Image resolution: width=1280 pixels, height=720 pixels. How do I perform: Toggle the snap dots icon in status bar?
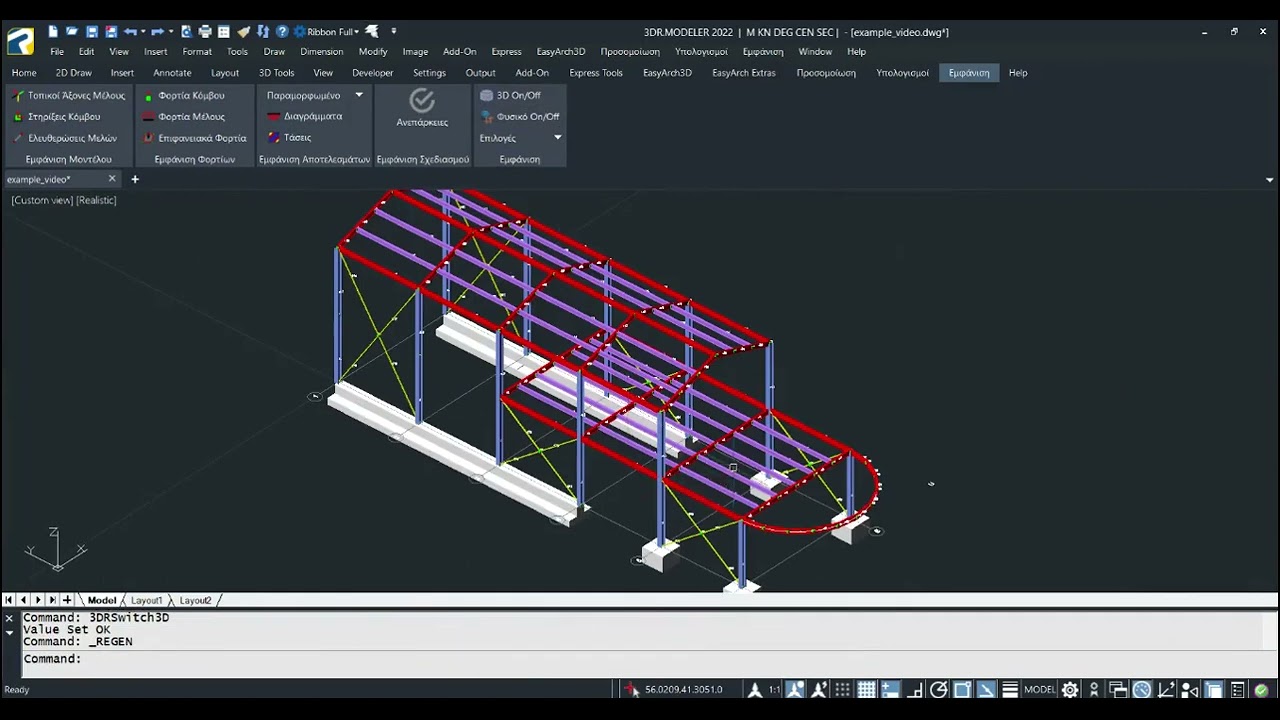pyautogui.click(x=843, y=690)
